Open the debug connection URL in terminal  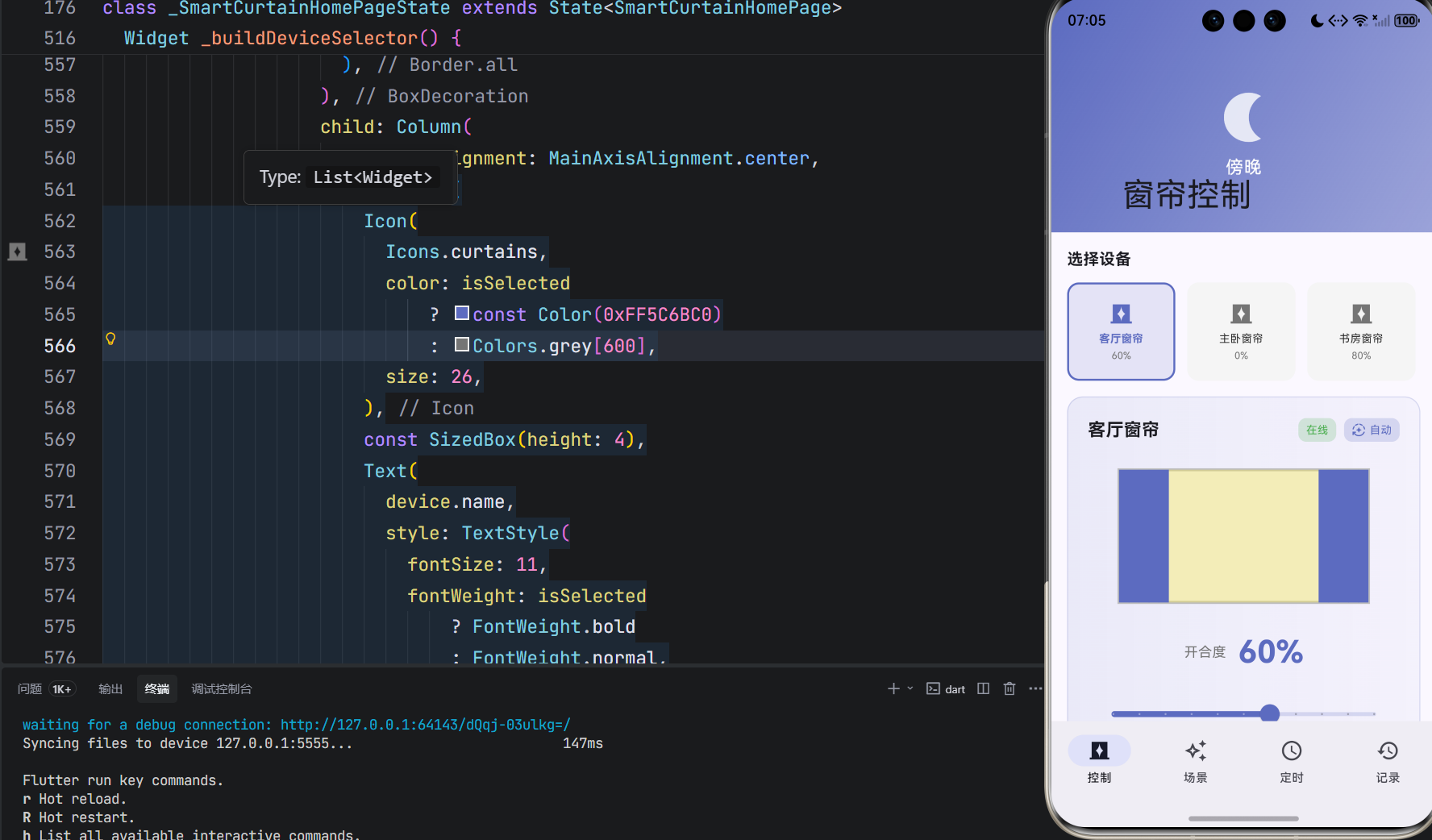pos(425,725)
